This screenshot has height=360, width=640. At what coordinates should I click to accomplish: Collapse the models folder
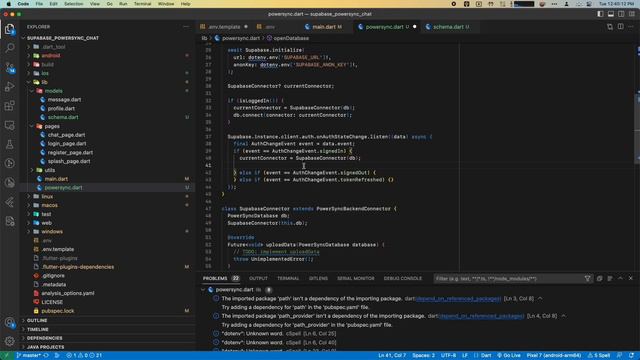click(53, 91)
